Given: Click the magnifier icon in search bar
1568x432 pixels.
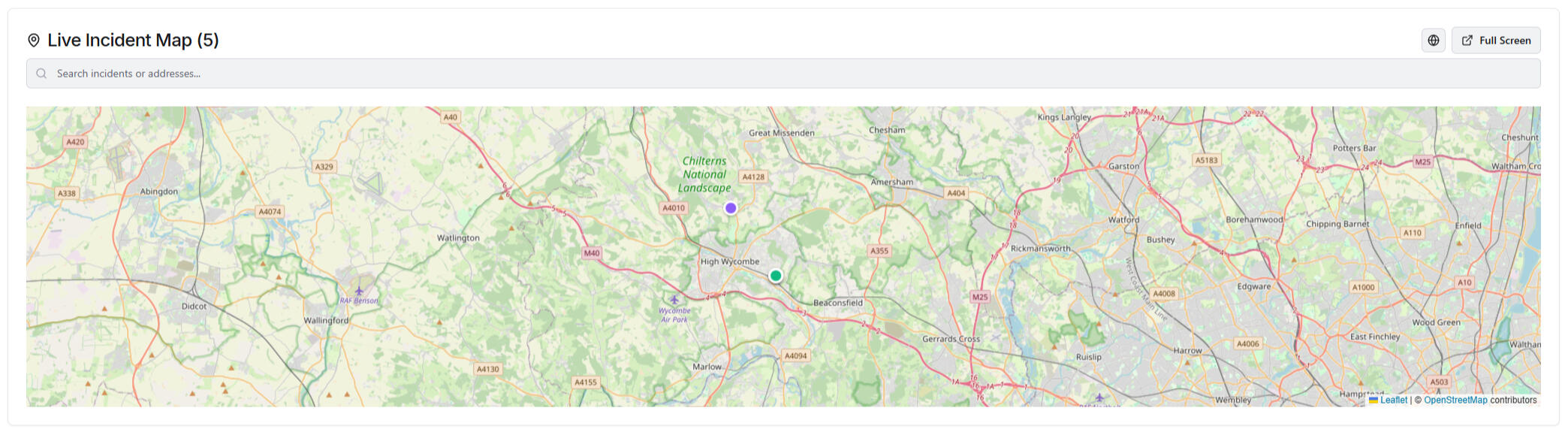Looking at the screenshot, I should (x=41, y=74).
